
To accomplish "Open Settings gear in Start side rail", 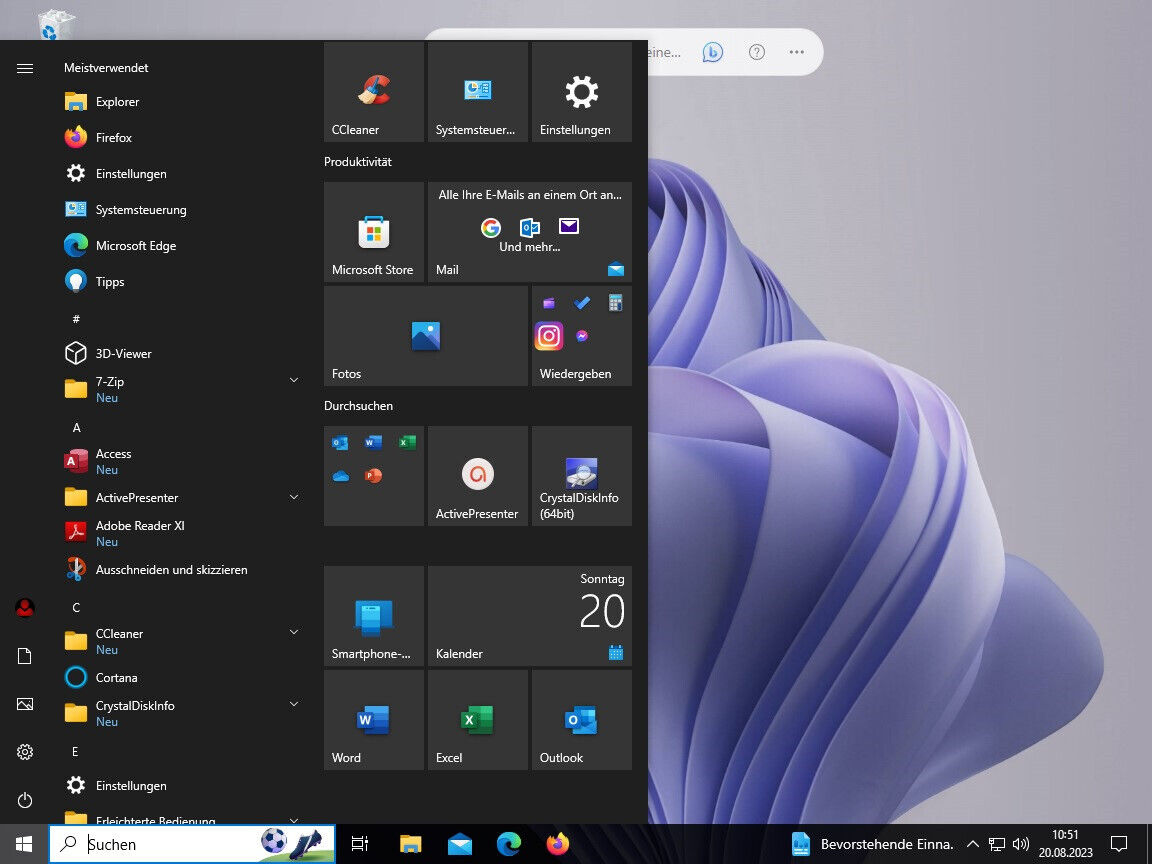I will 25,752.
